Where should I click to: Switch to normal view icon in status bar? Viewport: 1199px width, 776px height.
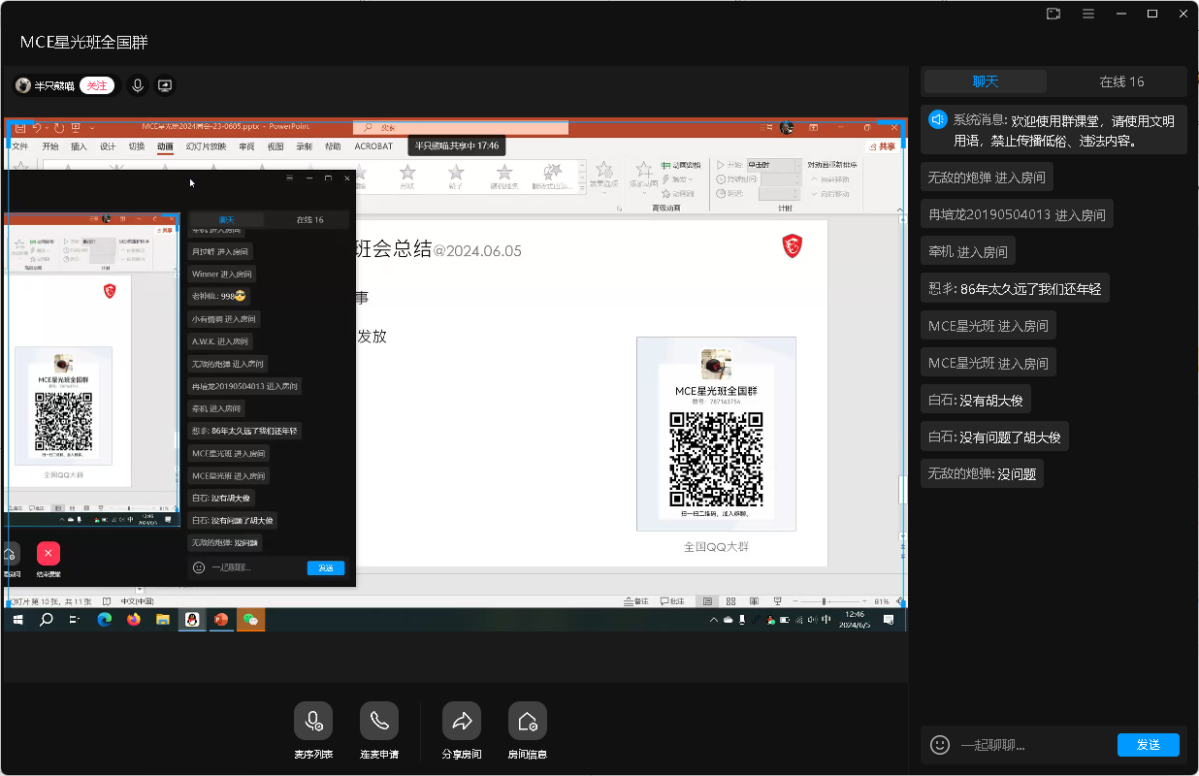[707, 601]
